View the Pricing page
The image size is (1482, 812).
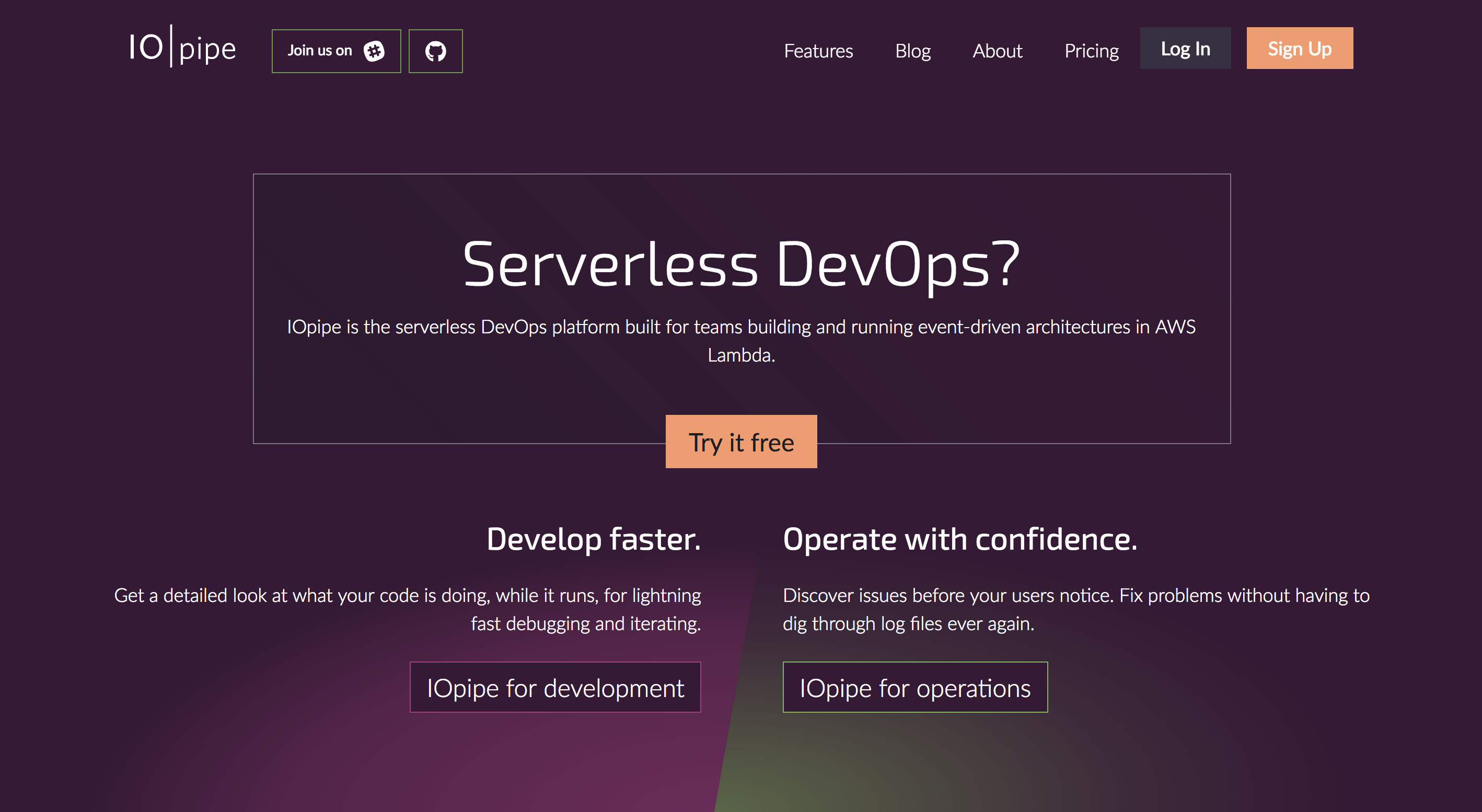coord(1091,51)
